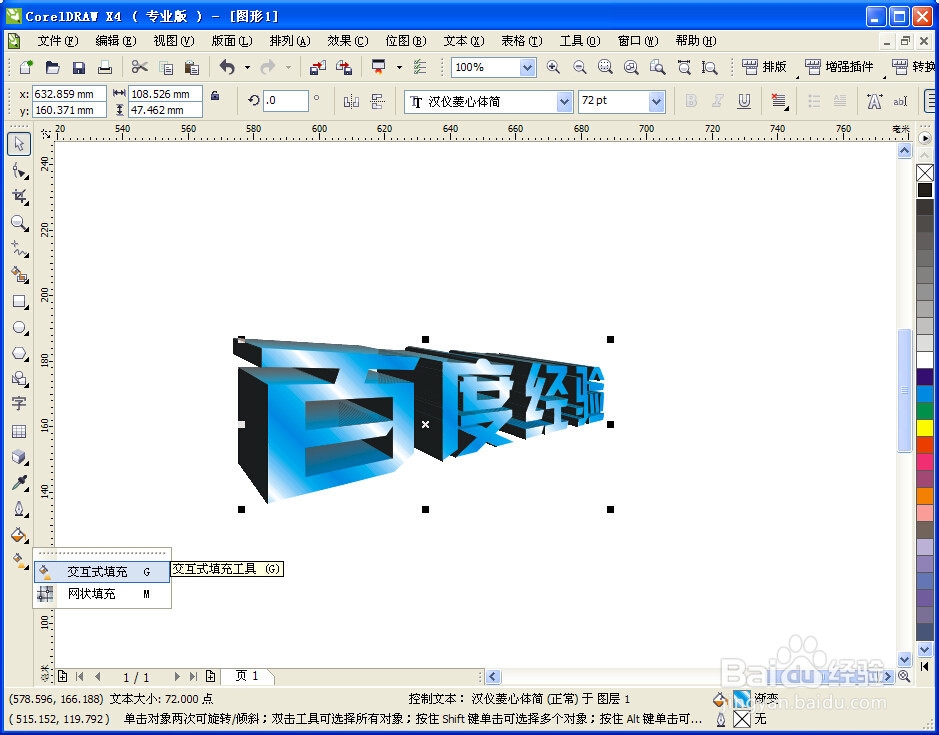Click the x position input field

(69, 94)
